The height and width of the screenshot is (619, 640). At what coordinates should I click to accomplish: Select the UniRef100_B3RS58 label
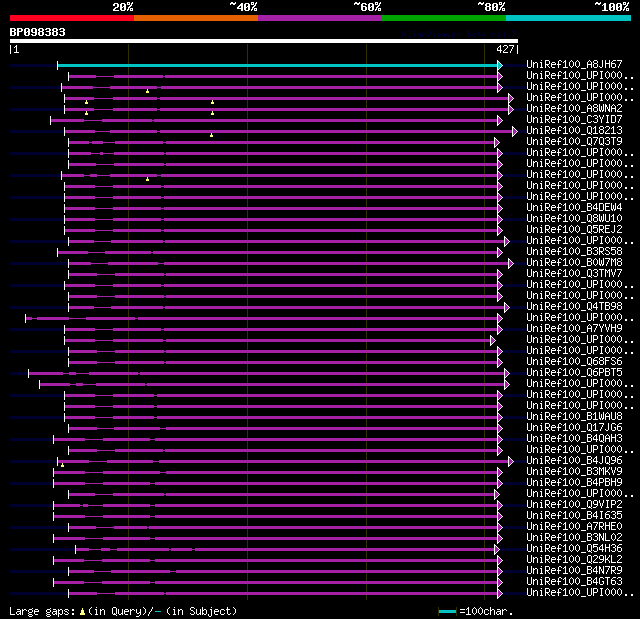(x=574, y=252)
